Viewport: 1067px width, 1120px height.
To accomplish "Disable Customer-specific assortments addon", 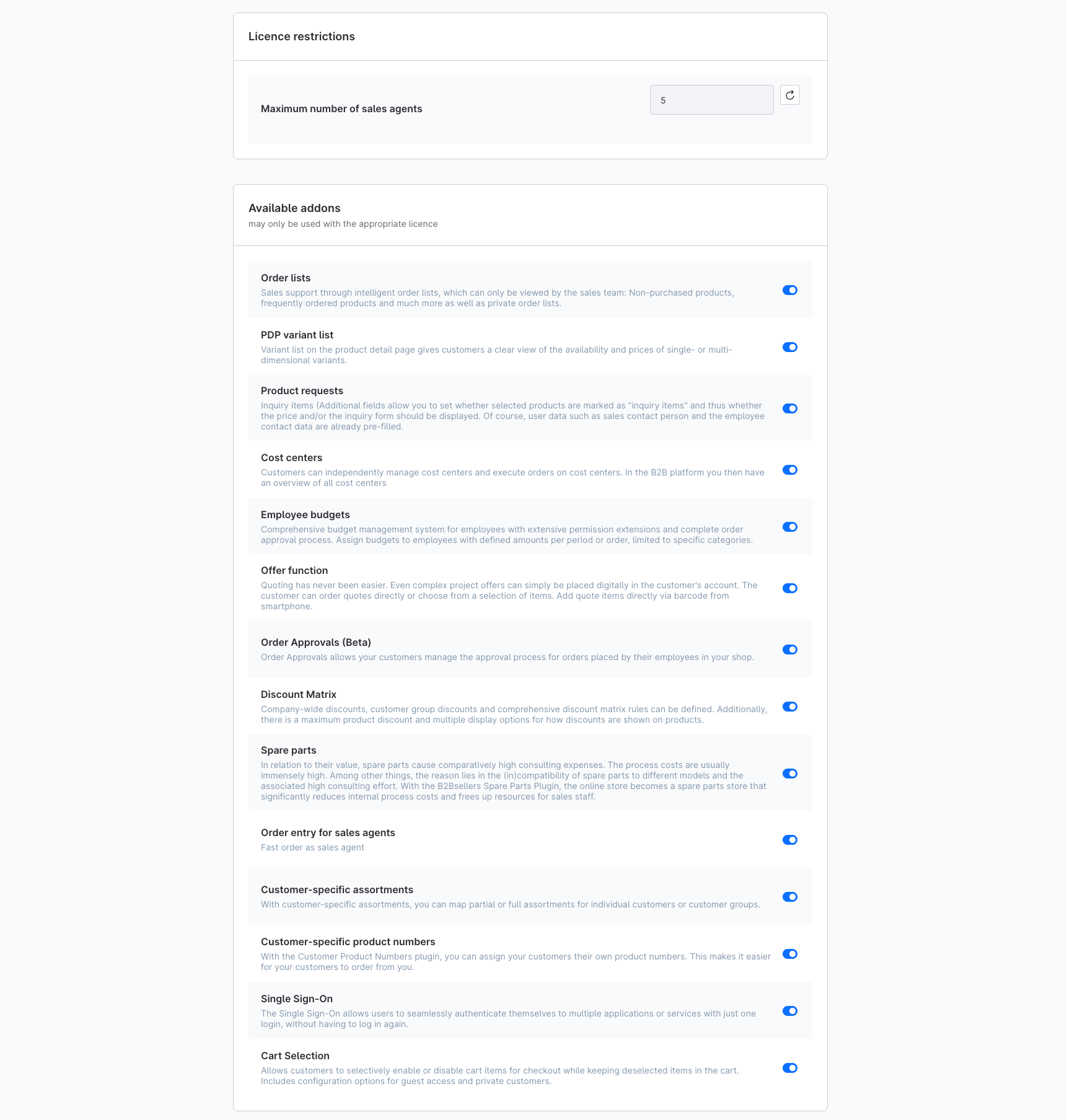I will tap(789, 897).
